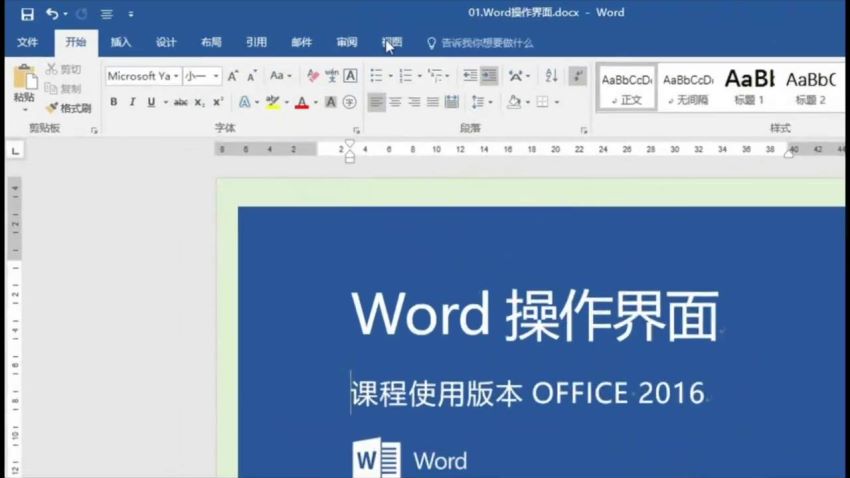Switch to the 引用 tab
The width and height of the screenshot is (850, 478).
click(256, 42)
